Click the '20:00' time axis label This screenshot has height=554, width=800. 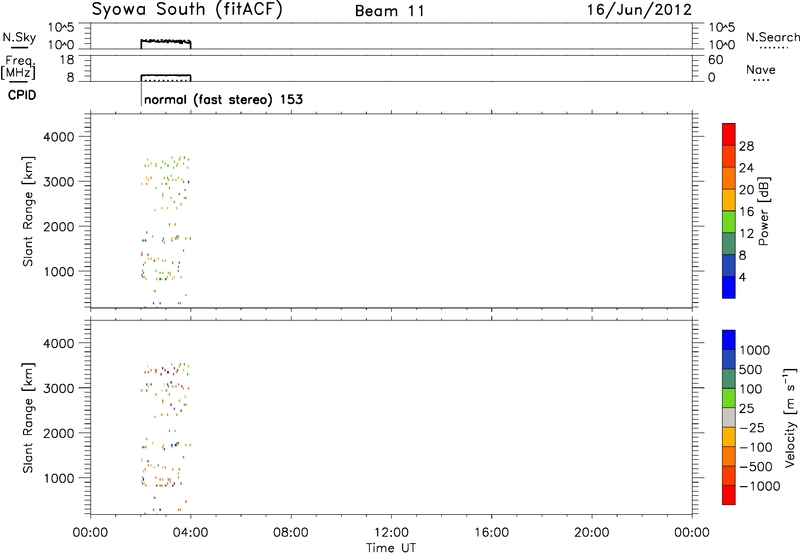click(x=592, y=533)
